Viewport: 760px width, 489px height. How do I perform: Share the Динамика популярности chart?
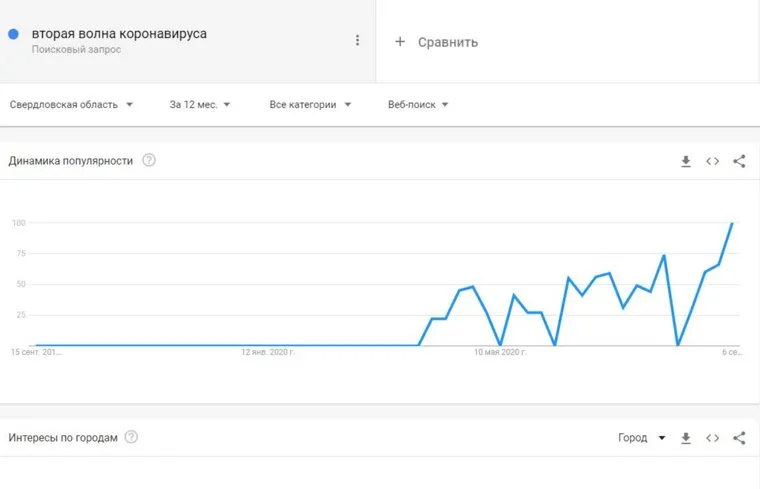coord(739,161)
